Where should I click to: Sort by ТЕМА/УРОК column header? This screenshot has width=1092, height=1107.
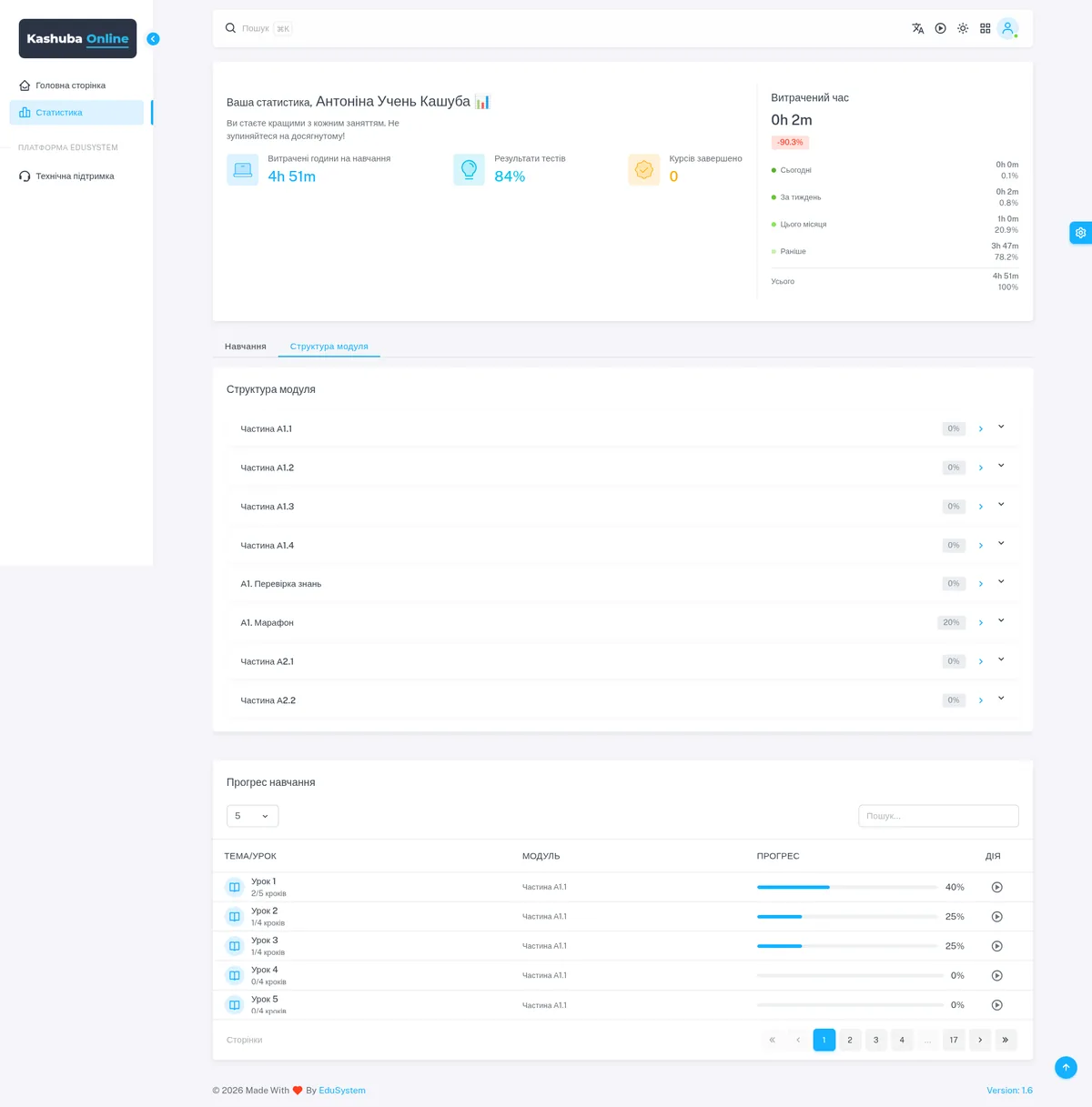pyautogui.click(x=250, y=856)
